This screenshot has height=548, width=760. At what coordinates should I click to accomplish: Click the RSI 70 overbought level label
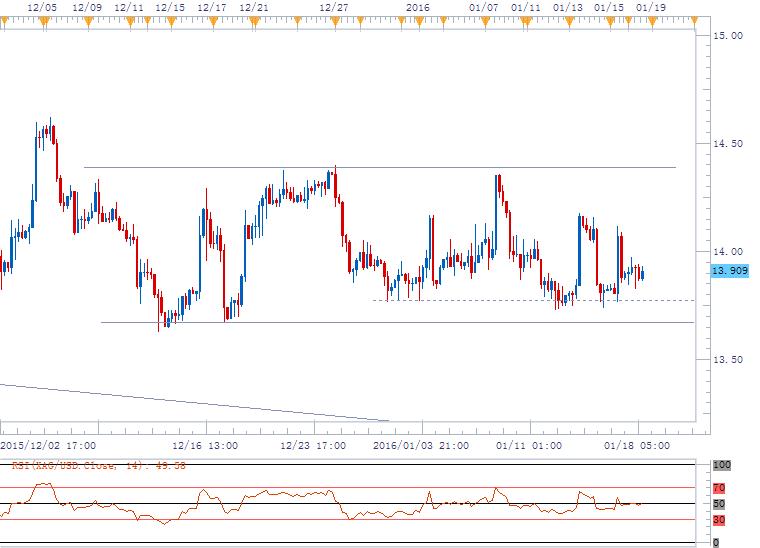pos(719,488)
